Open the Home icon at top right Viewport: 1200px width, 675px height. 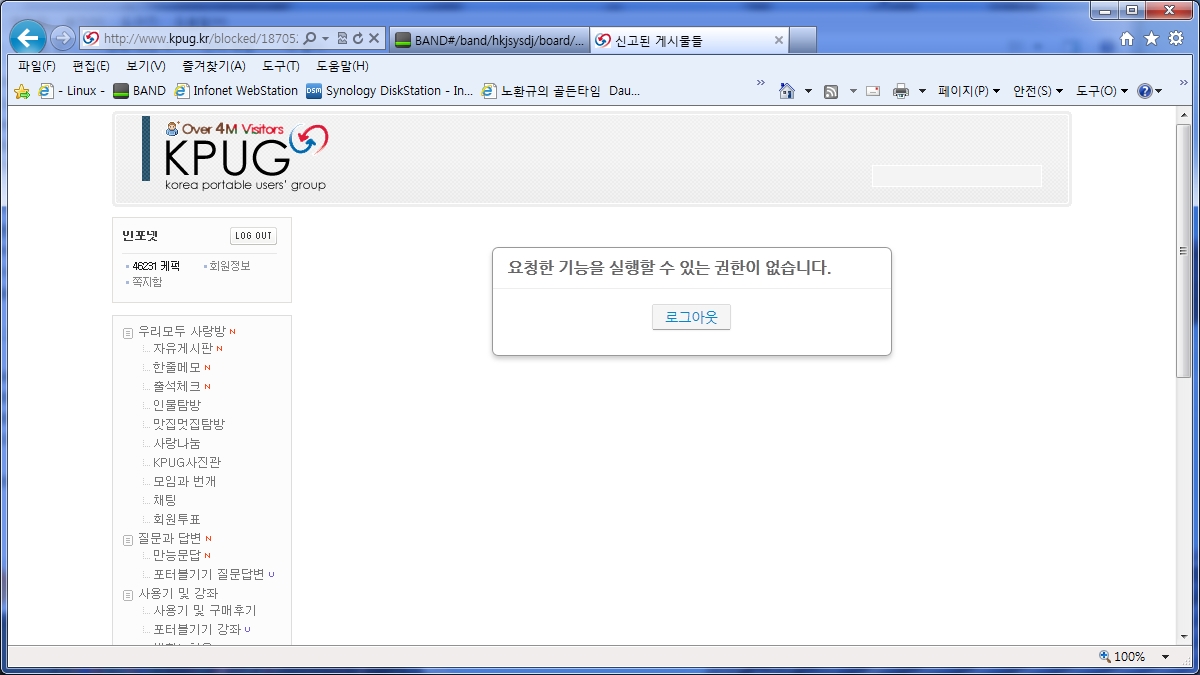(x=1127, y=38)
